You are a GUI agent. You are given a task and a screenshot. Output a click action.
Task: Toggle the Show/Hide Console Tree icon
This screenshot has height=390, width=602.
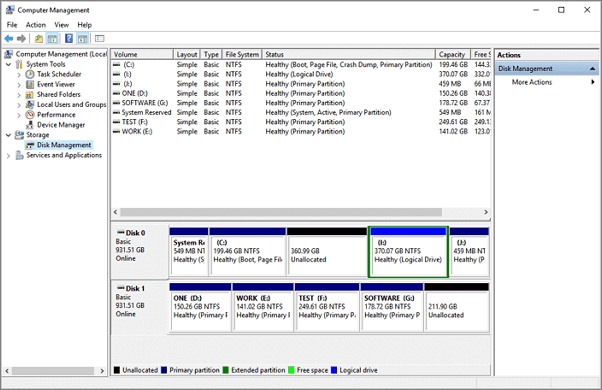pyautogui.click(x=53, y=38)
